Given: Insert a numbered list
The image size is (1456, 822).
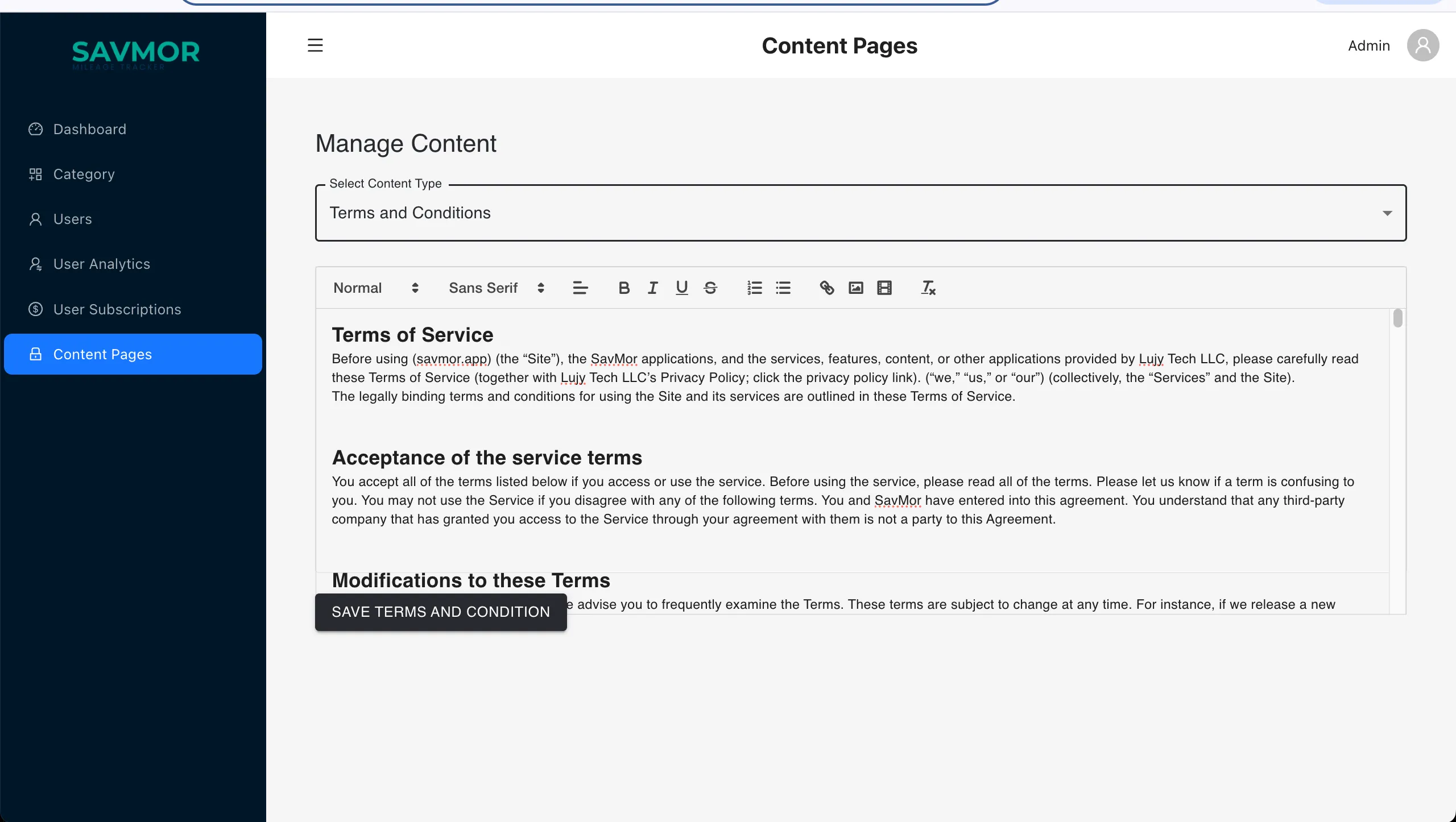Looking at the screenshot, I should pyautogui.click(x=754, y=288).
